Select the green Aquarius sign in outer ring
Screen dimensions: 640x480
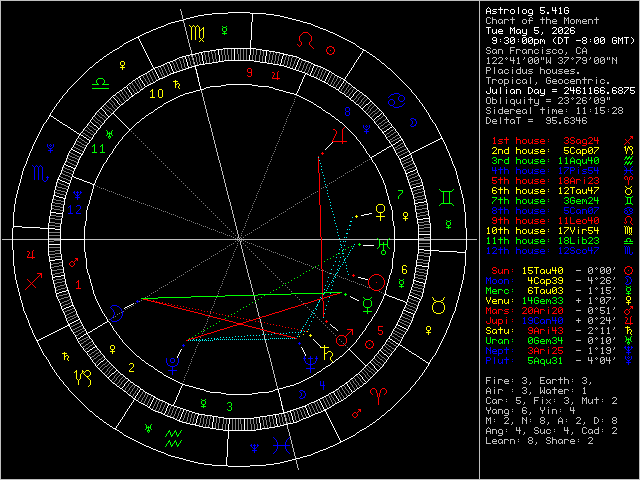pos(173,439)
